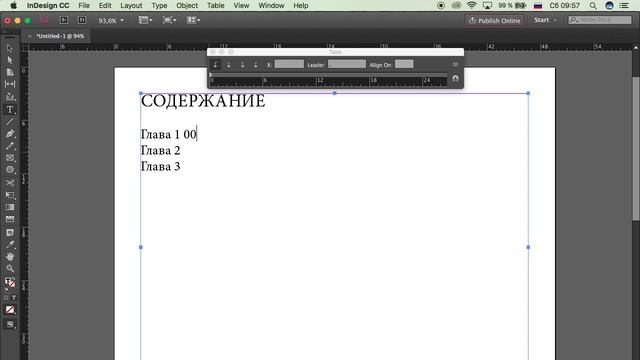The image size is (640, 360).
Task: Click the Leader input field
Action: 347,64
